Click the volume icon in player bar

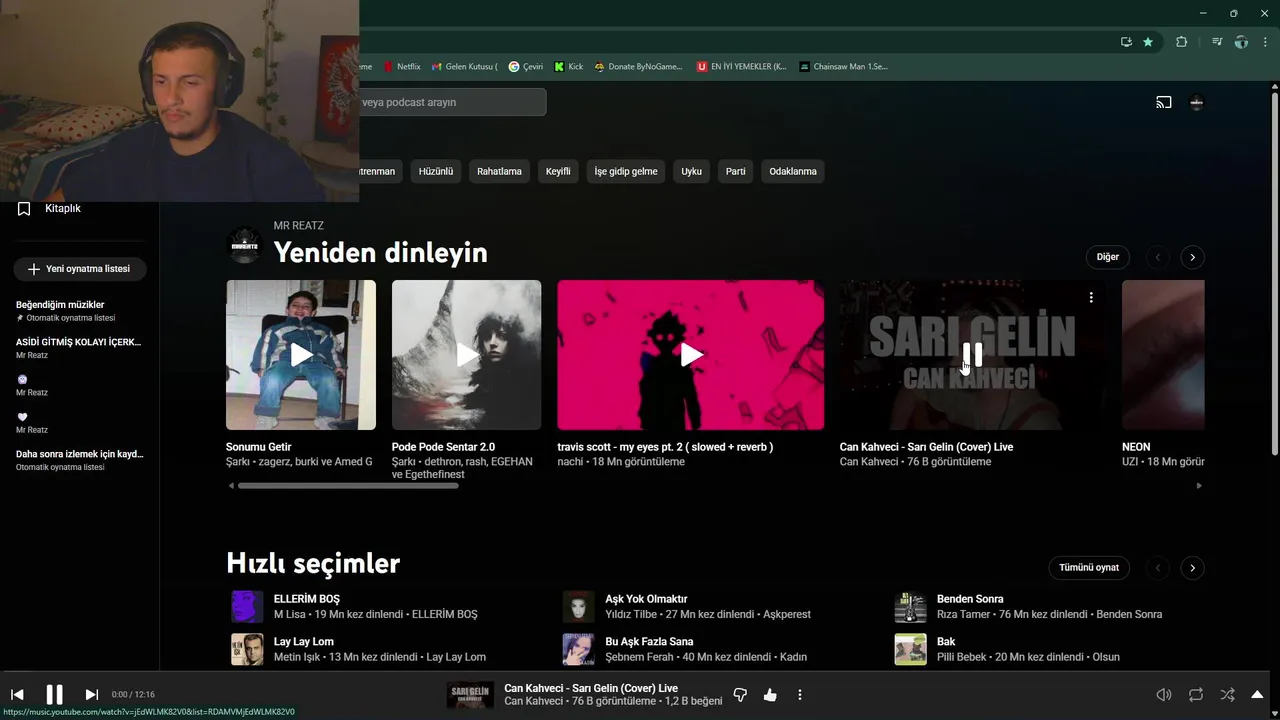1164,694
